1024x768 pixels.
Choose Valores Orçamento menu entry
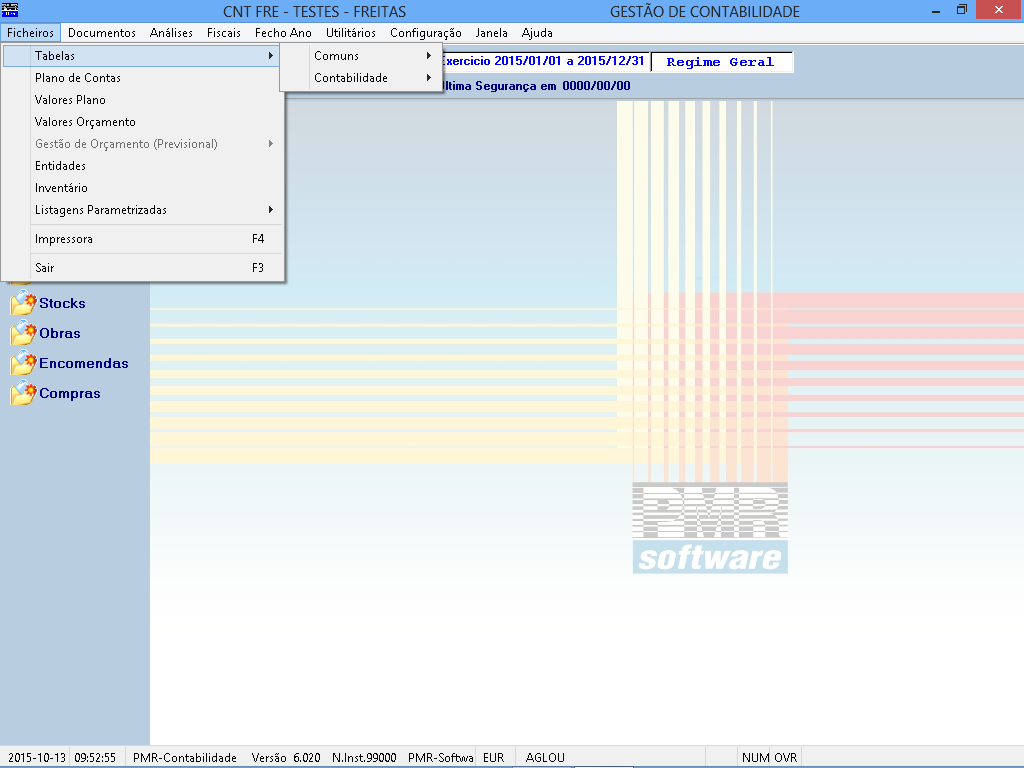click(x=142, y=122)
